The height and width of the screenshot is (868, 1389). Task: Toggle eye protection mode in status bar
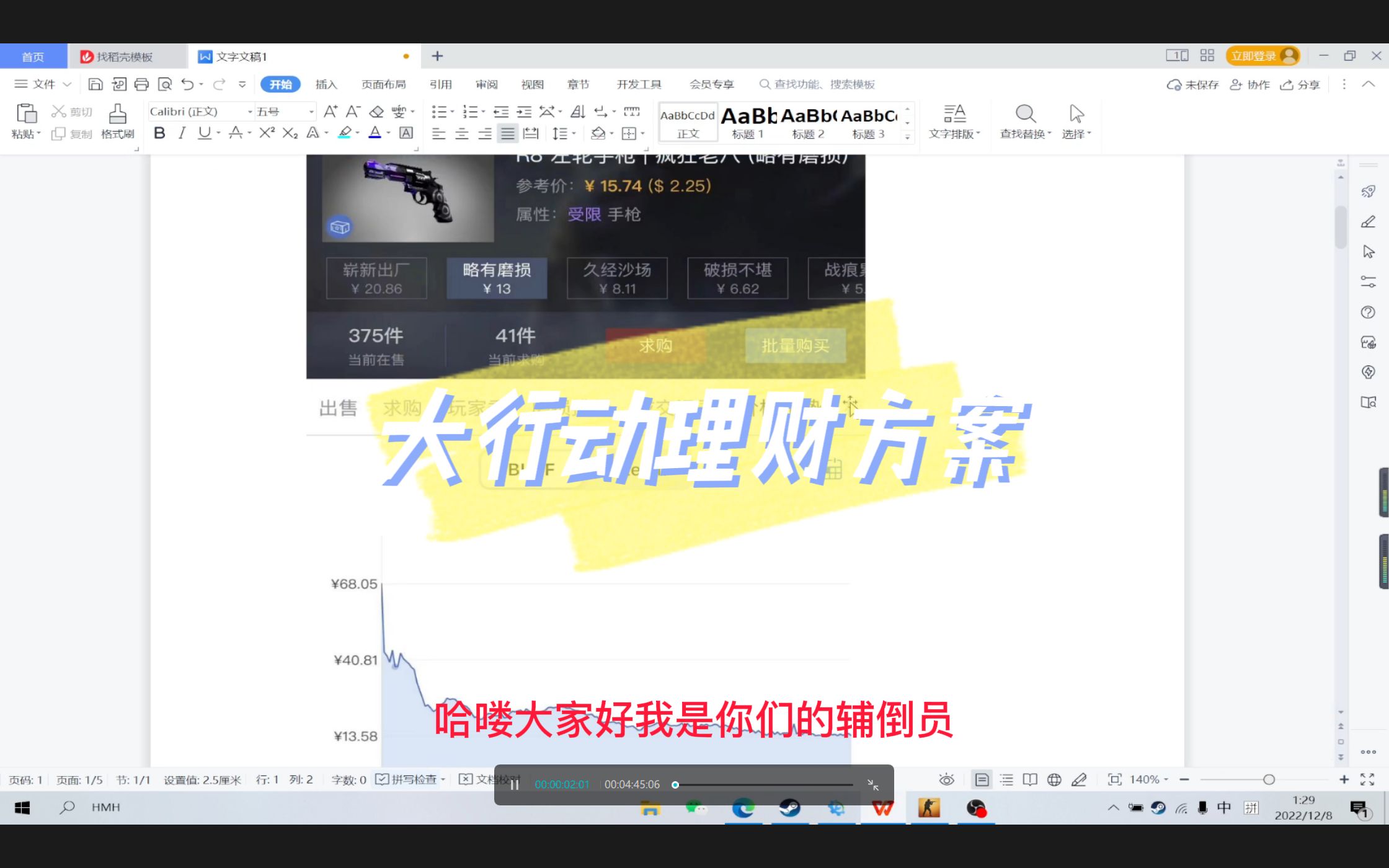click(x=946, y=779)
